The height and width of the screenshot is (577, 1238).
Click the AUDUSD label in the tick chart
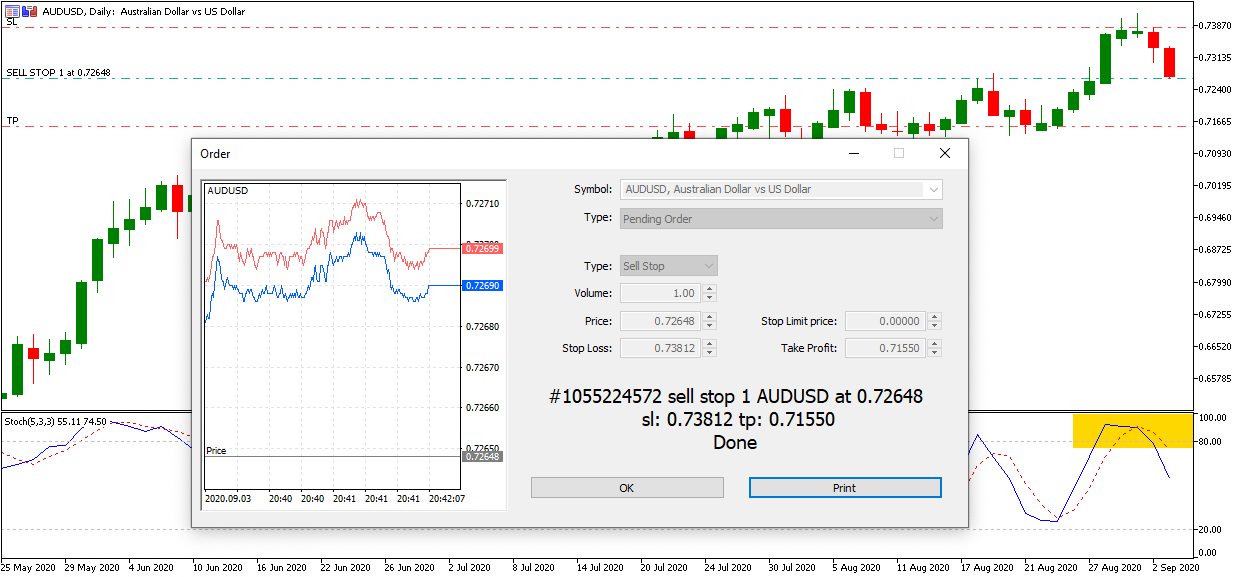click(x=227, y=190)
